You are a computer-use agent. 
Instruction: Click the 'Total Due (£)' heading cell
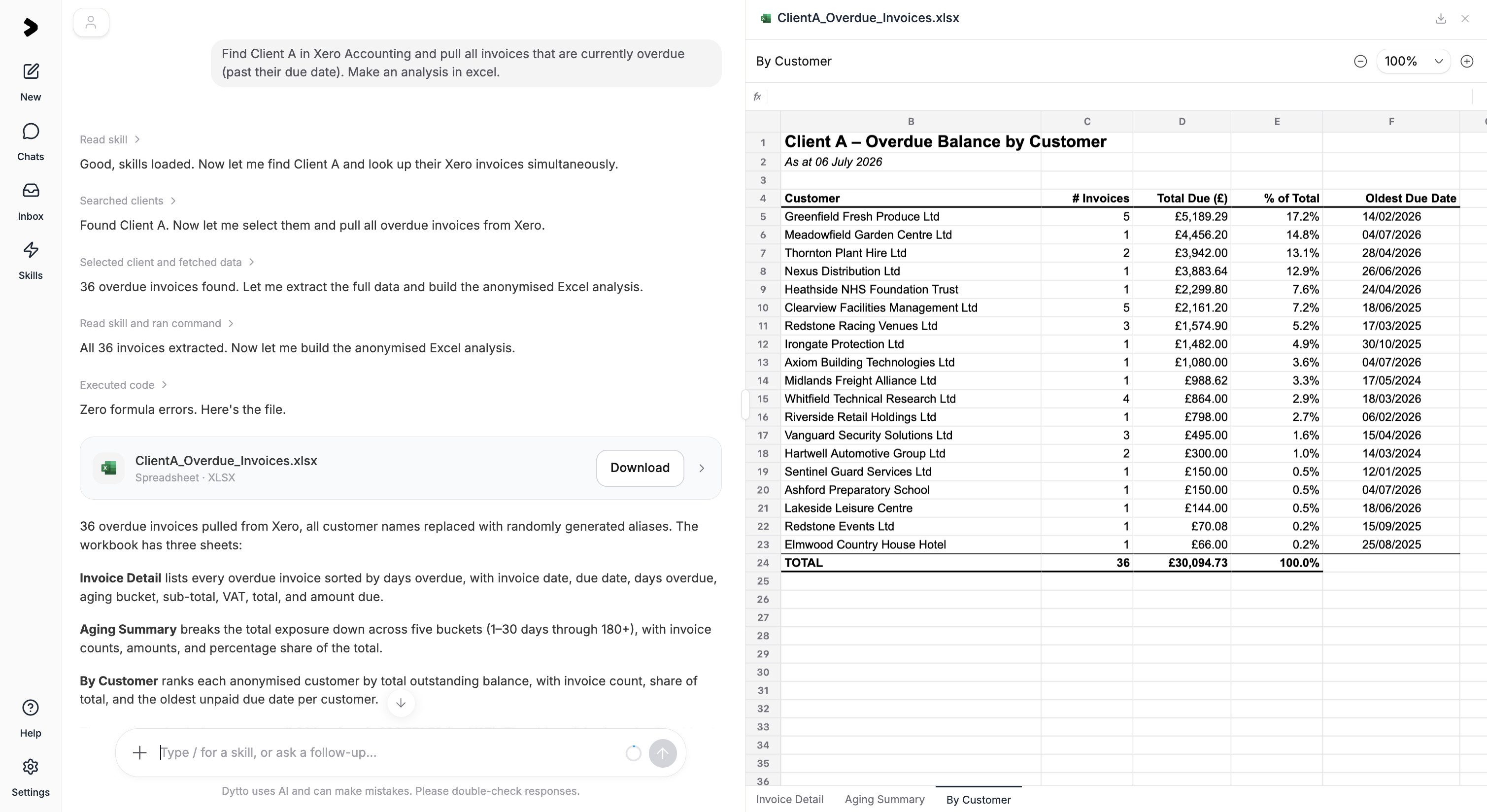click(1182, 199)
